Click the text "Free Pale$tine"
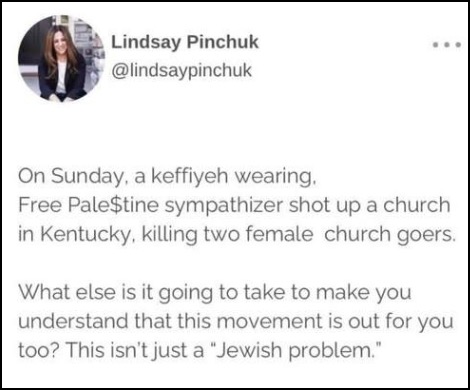Viewport: 470px width, 390px height. pyautogui.click(x=88, y=205)
